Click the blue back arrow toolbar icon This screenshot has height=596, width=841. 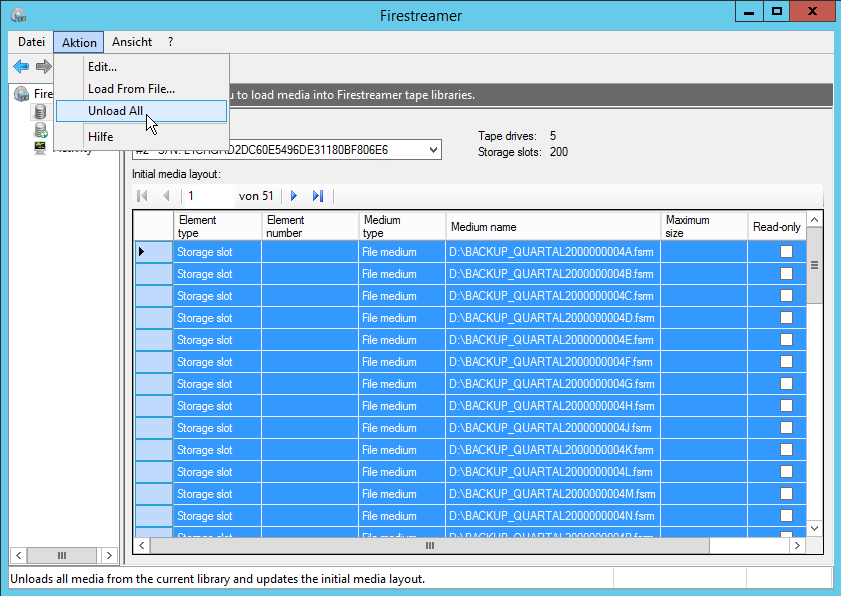click(21, 67)
